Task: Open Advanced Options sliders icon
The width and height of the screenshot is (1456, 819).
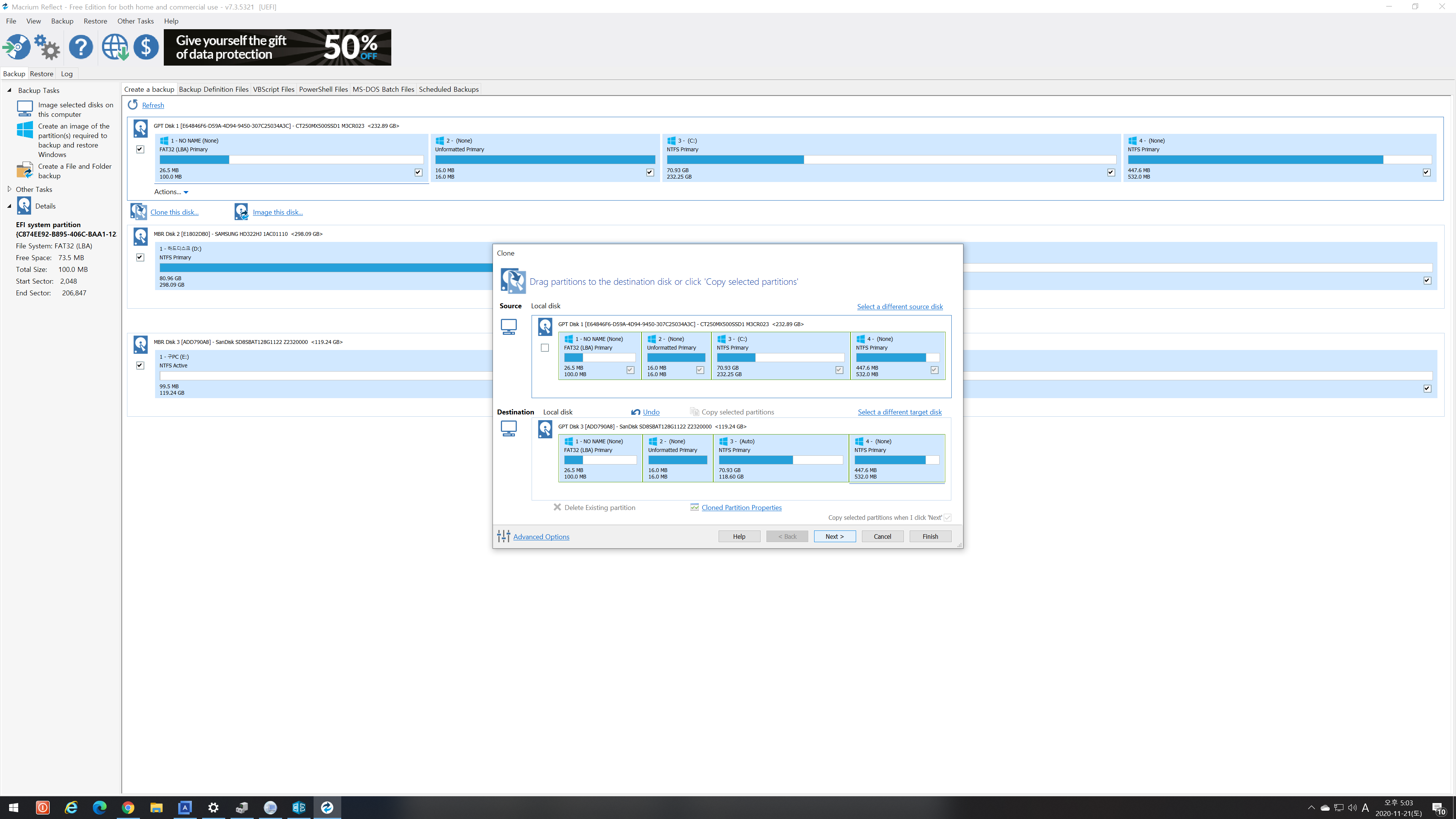Action: 503,536
